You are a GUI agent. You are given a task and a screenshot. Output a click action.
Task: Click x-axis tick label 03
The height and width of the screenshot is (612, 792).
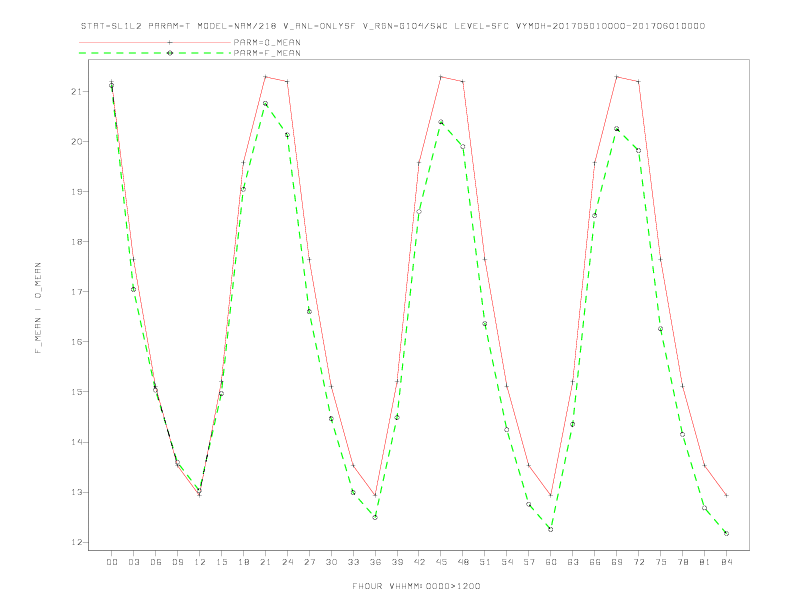133,562
